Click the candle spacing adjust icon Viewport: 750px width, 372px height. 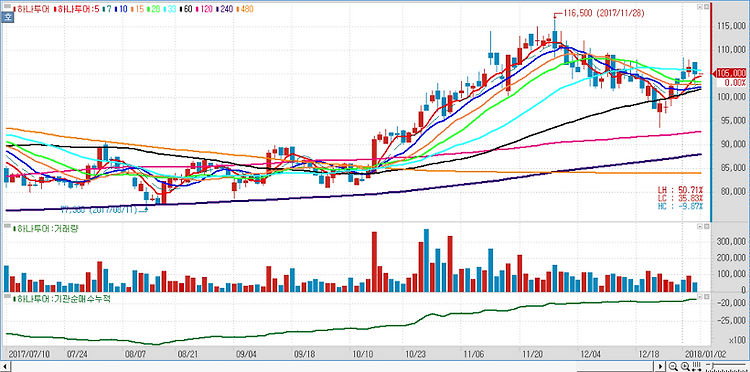[x=696, y=366]
